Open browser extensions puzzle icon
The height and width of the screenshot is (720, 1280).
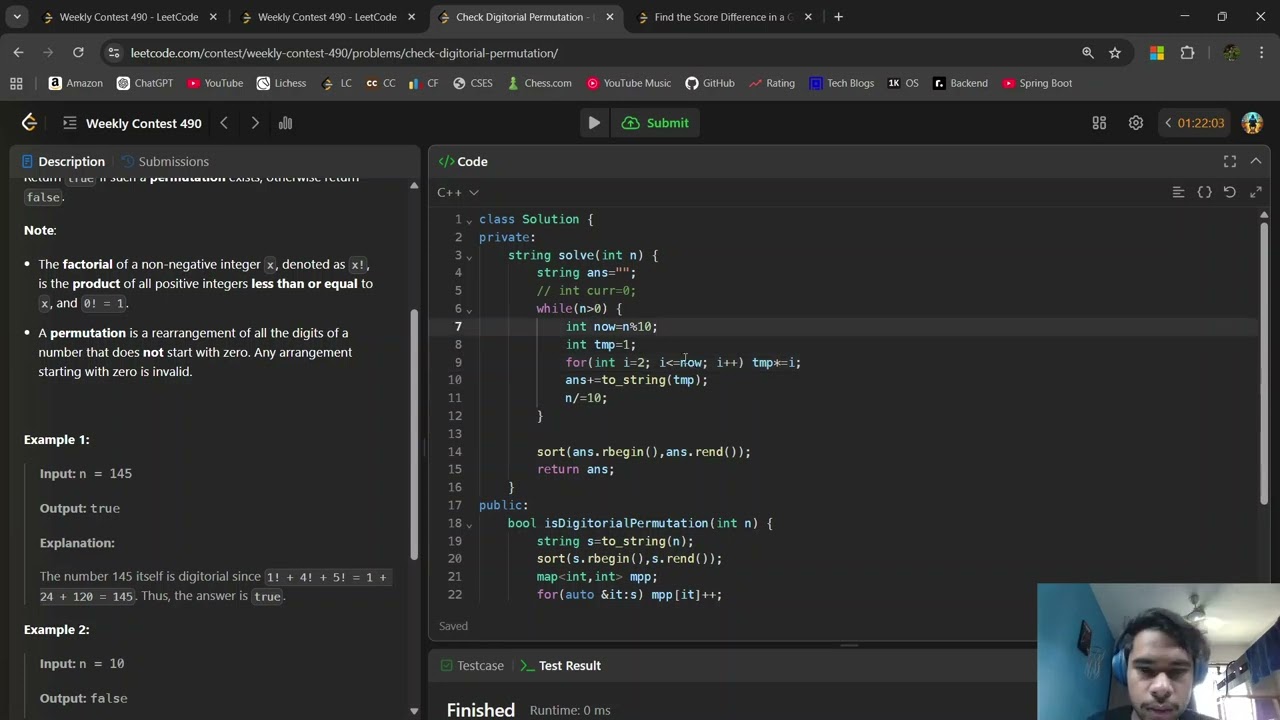pyautogui.click(x=1187, y=53)
